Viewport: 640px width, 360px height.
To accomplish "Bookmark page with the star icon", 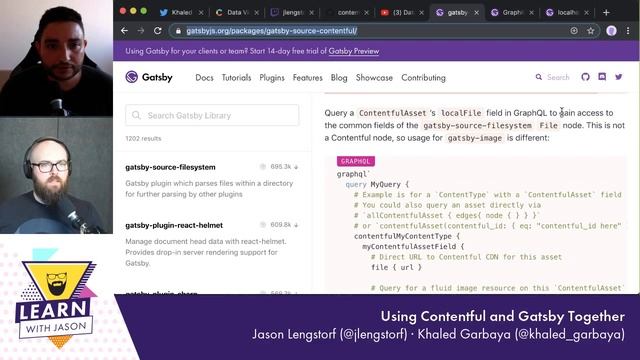I will [x=590, y=31].
